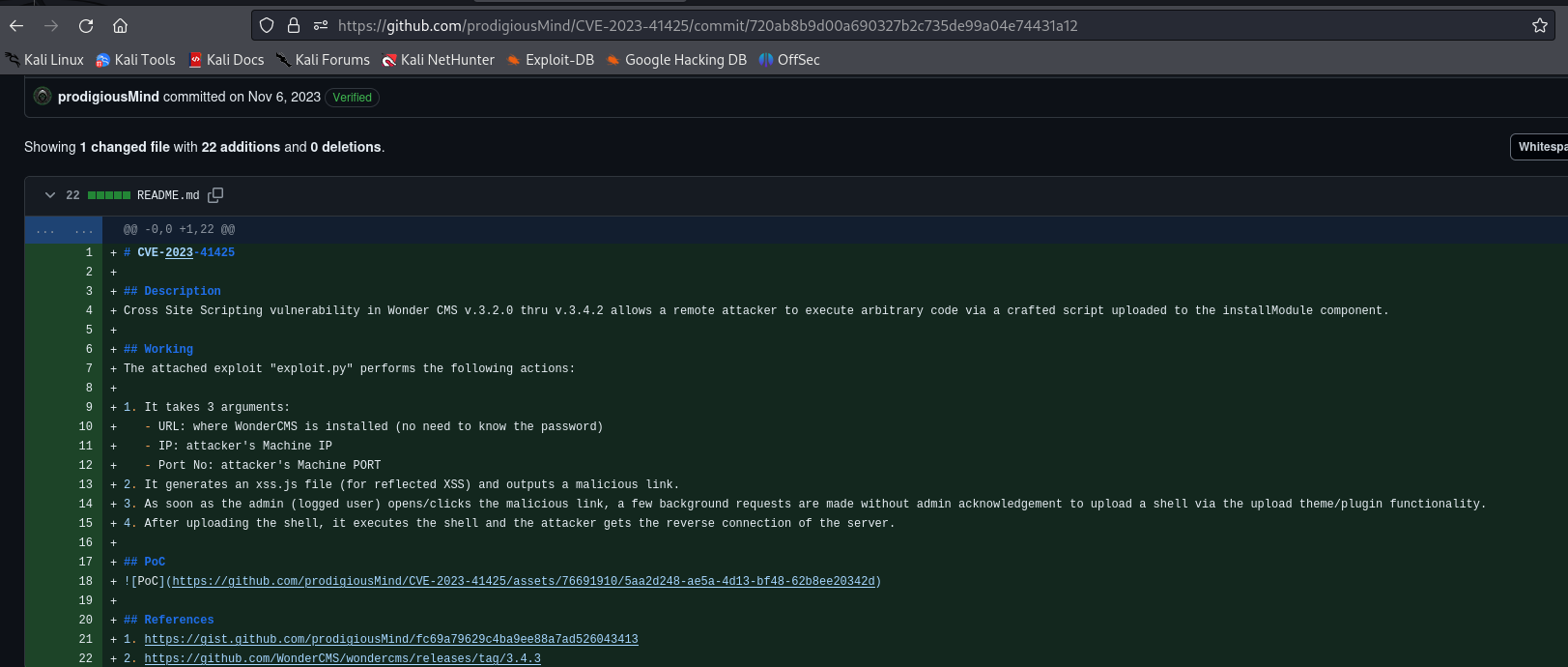Open prodigiousMind author profile link
This screenshot has height=667, width=1568.
click(108, 97)
